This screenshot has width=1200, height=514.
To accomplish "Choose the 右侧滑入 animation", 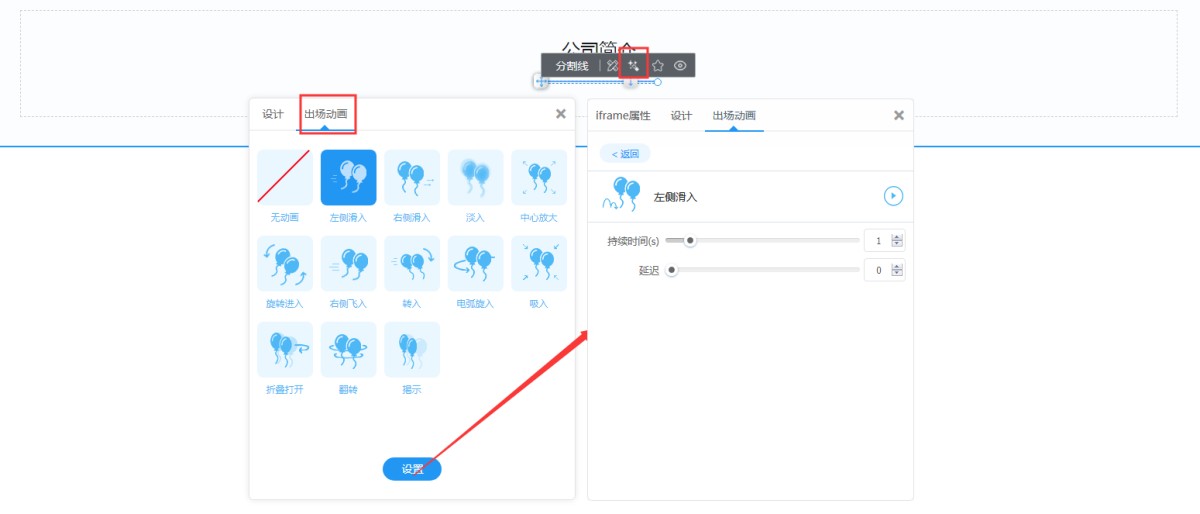I will [x=412, y=178].
